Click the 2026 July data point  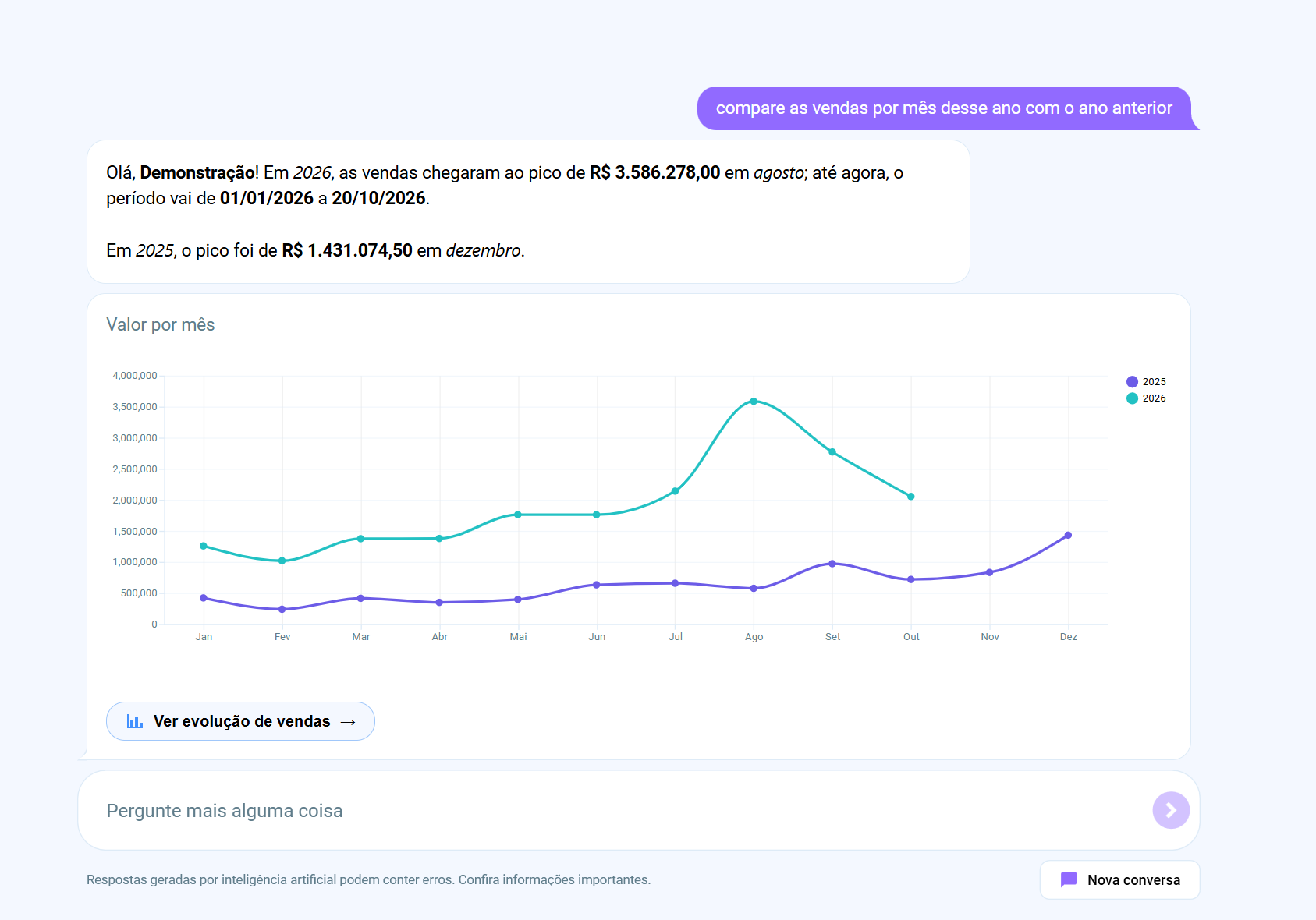pyautogui.click(x=675, y=490)
